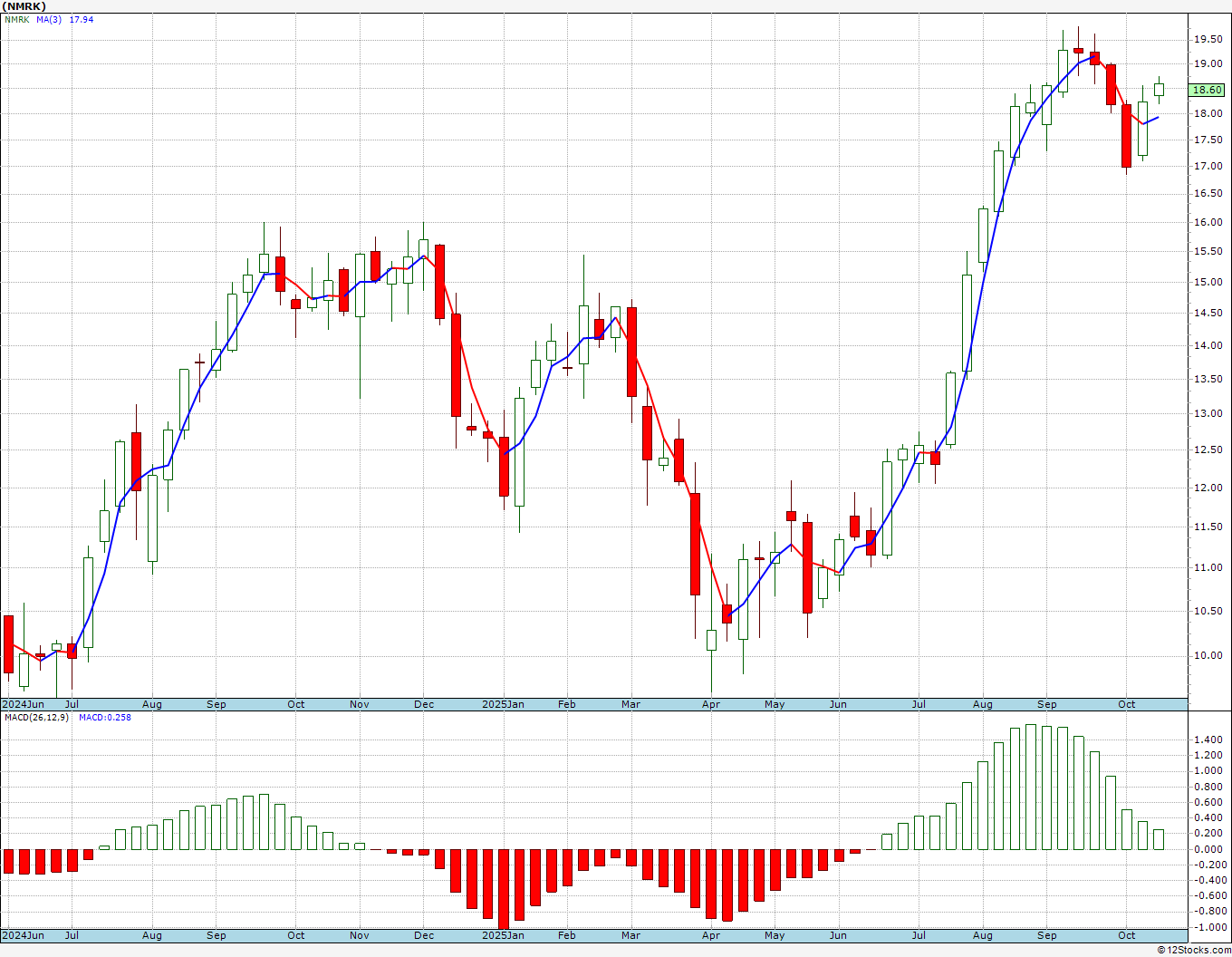Screen dimensions: 1232x957
Task: Select Dec on the price chart axis
Action: click(424, 704)
